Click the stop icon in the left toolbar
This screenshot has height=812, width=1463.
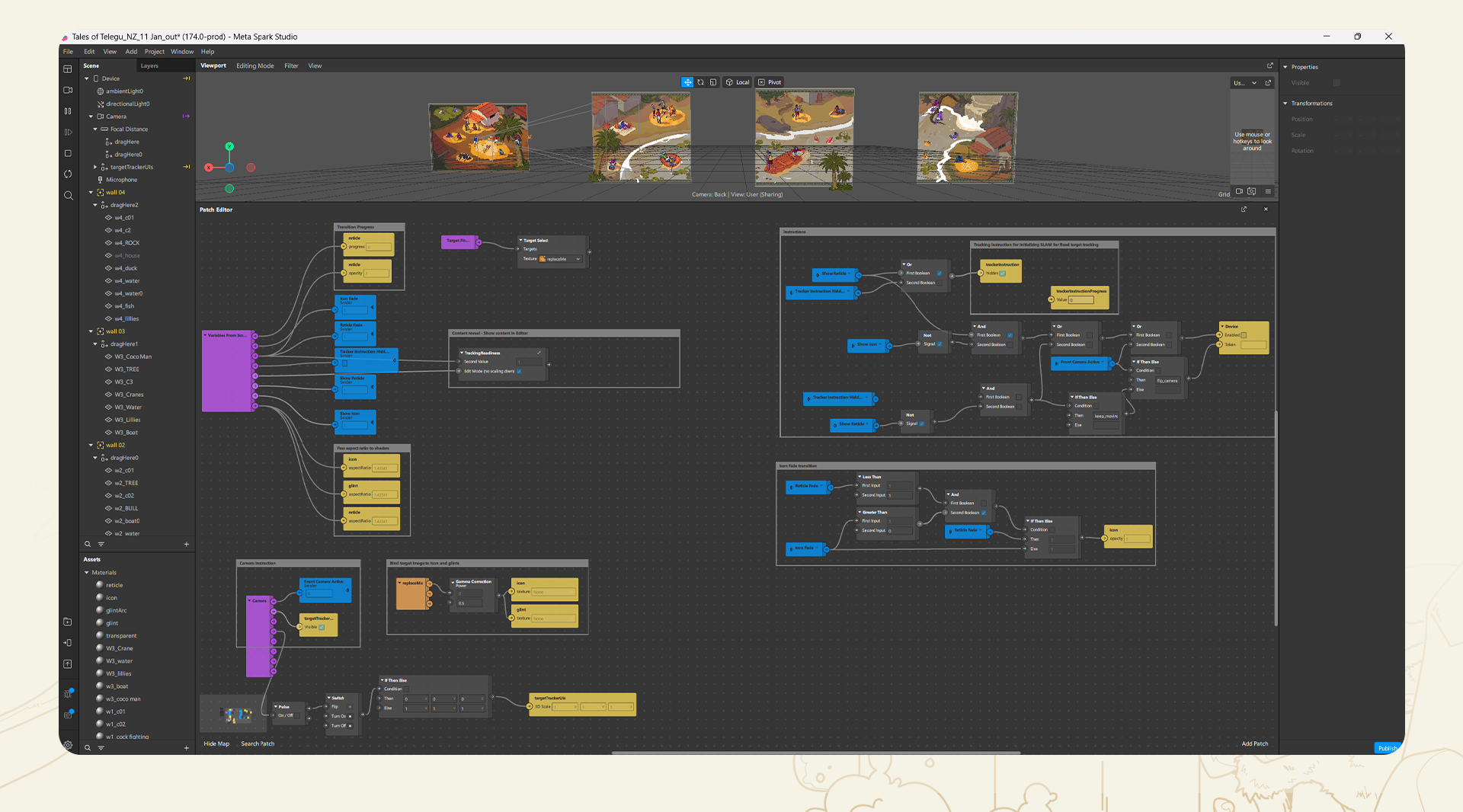(68, 153)
